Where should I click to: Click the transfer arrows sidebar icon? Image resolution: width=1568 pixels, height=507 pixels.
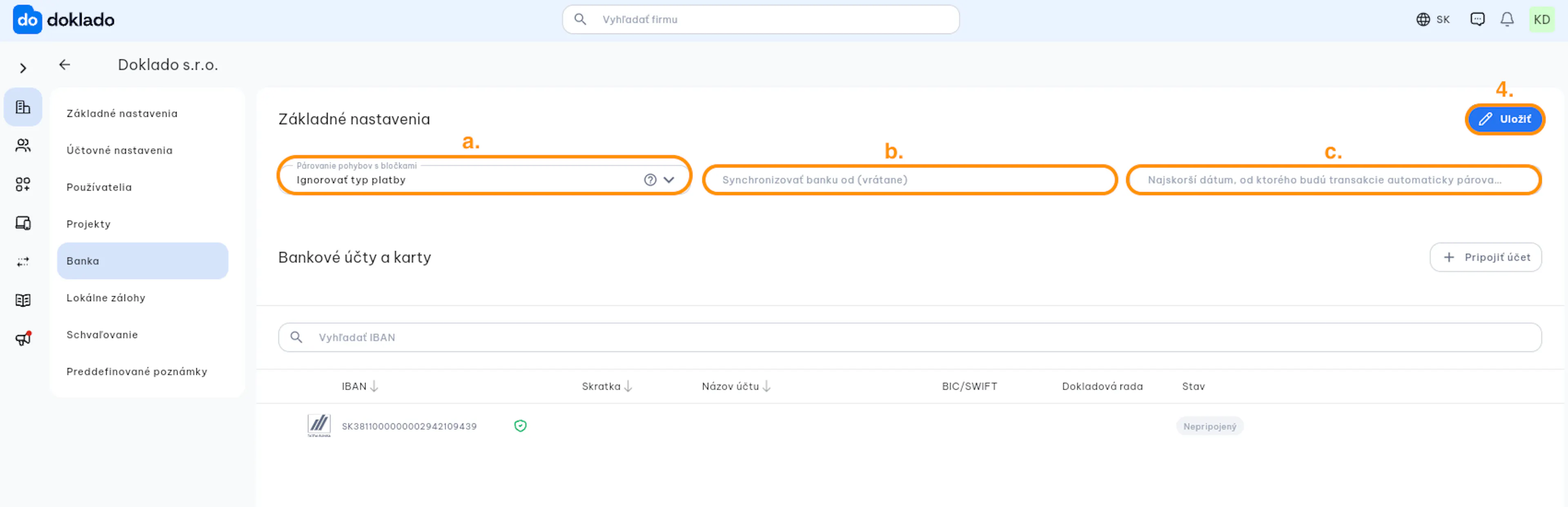click(x=23, y=262)
